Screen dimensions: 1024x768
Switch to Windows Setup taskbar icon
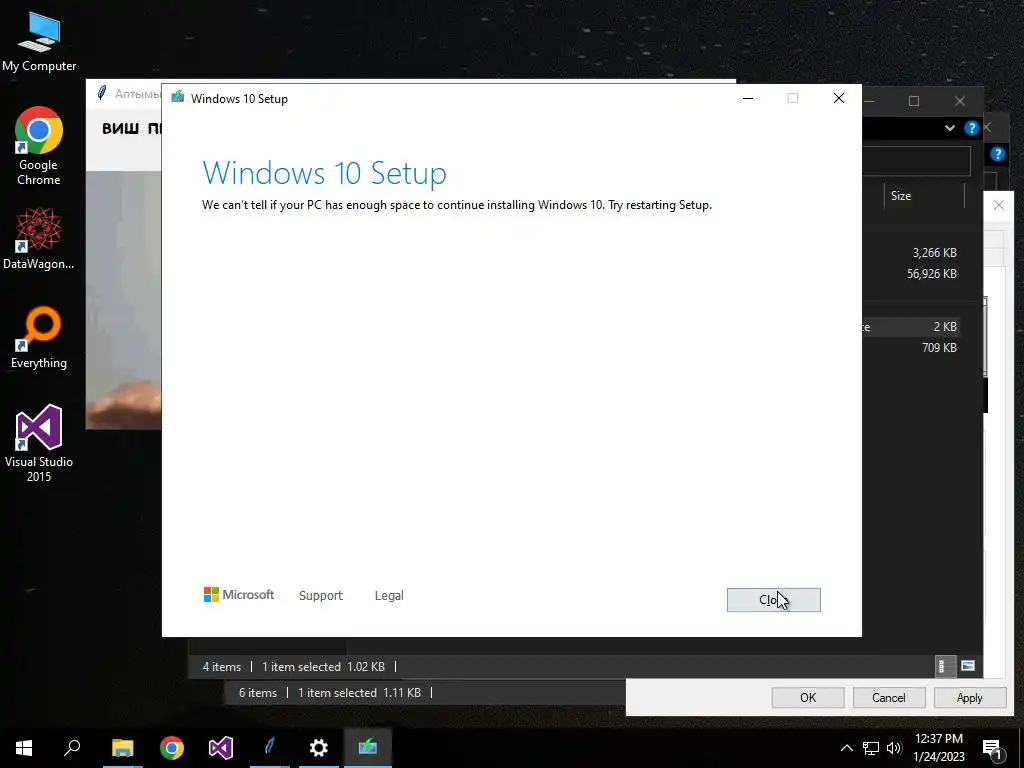click(x=368, y=748)
